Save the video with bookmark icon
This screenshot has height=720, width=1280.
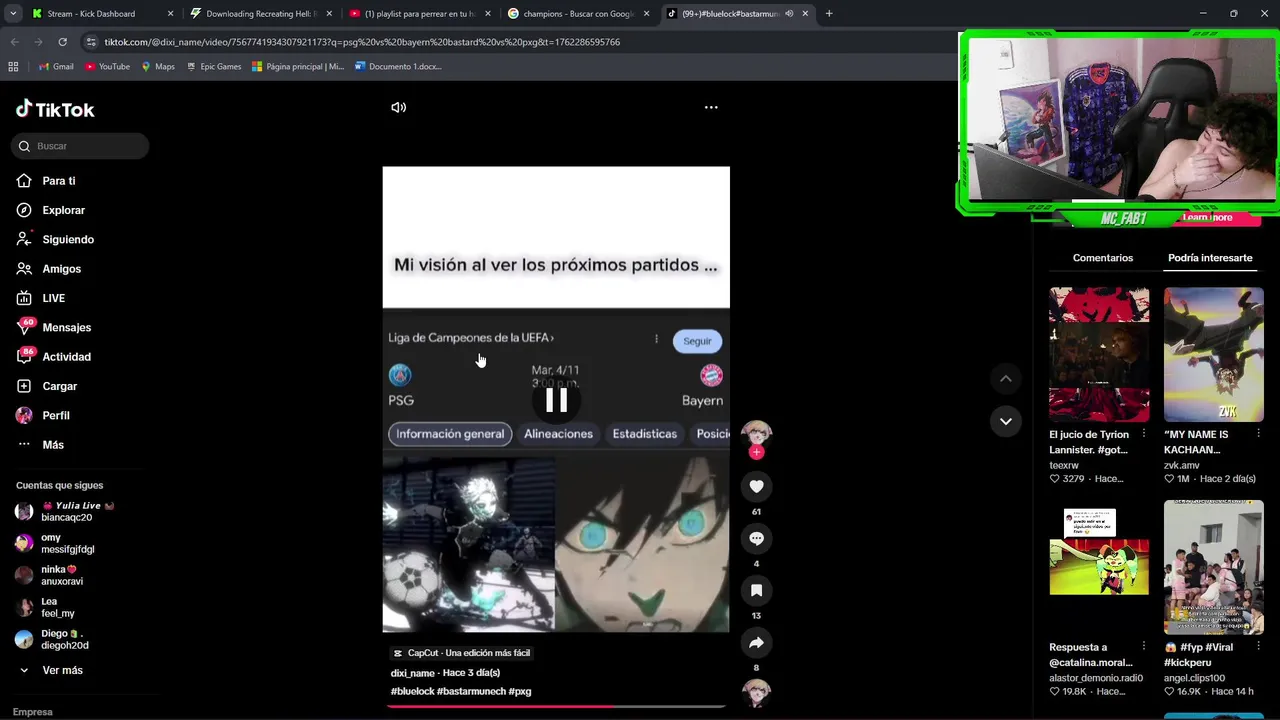(756, 590)
